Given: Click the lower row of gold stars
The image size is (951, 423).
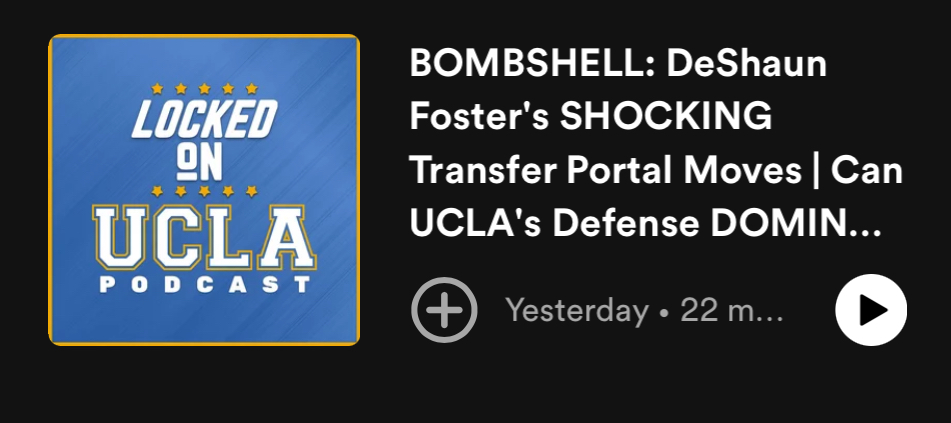Looking at the screenshot, I should [204, 190].
